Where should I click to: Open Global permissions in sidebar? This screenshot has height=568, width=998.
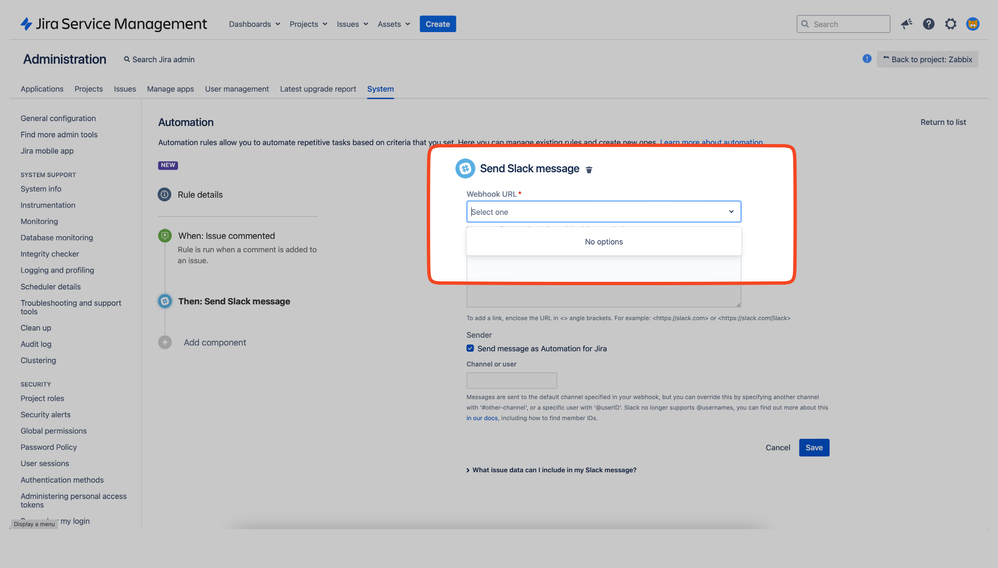53,431
